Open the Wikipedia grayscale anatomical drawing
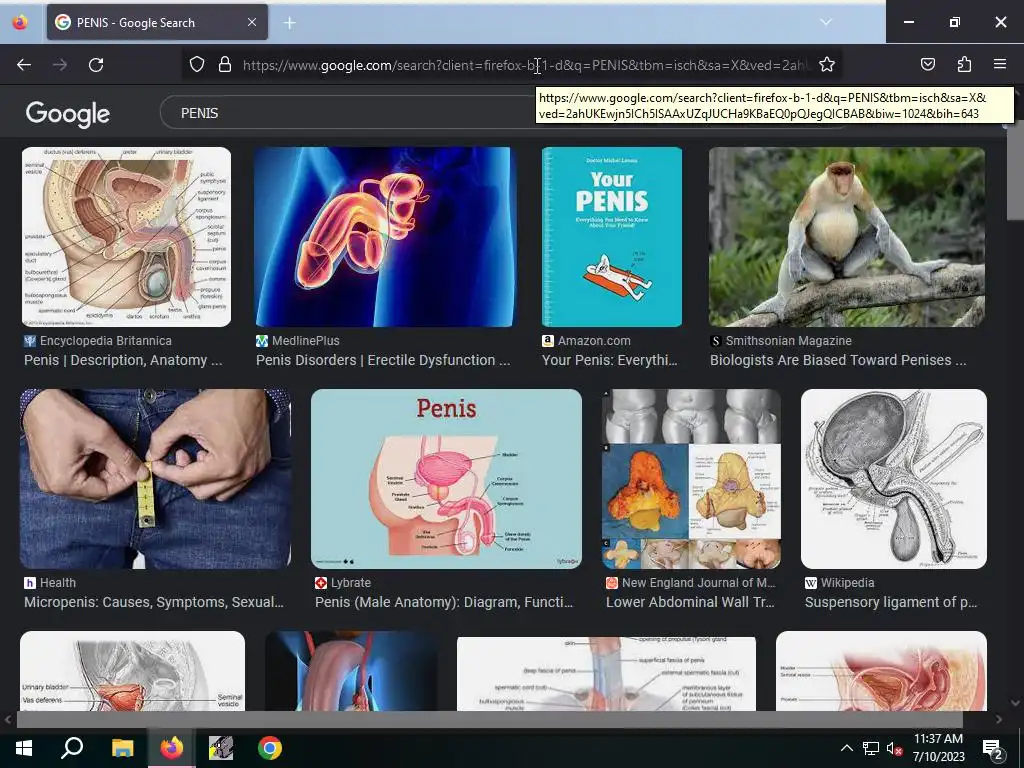 click(x=894, y=479)
